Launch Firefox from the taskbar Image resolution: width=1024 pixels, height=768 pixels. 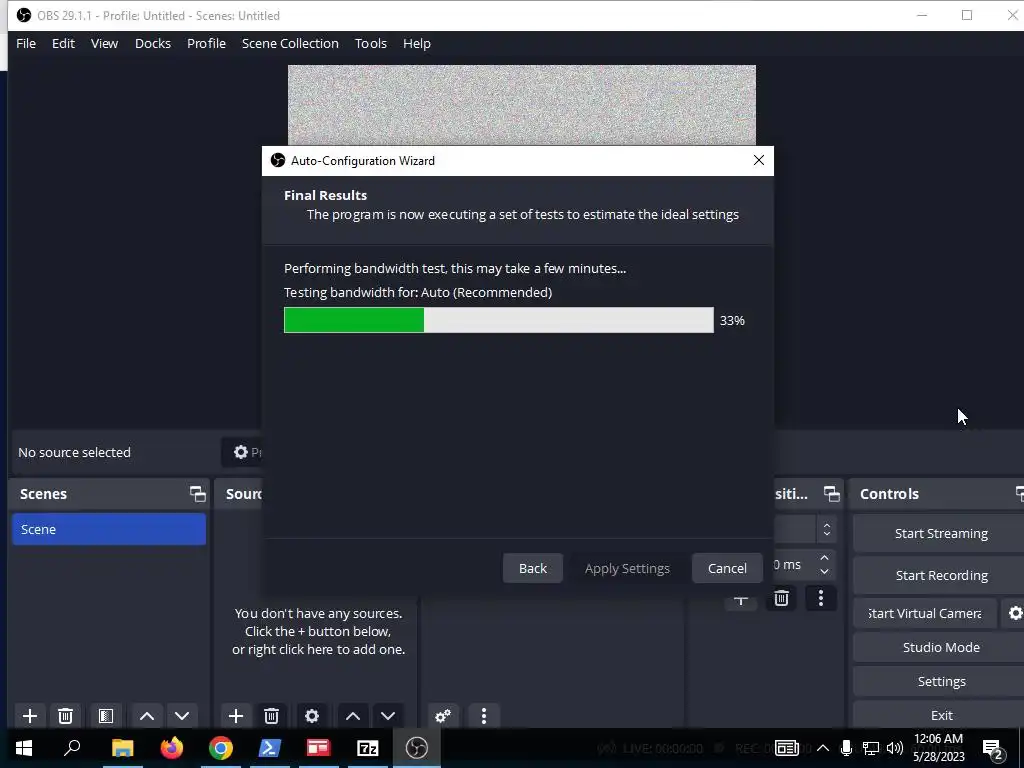172,748
